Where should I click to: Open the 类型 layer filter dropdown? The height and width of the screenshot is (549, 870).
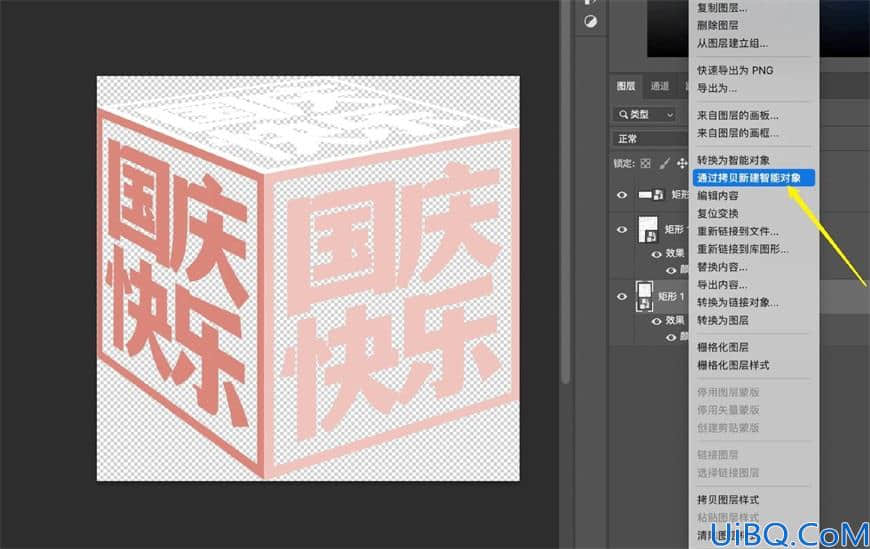point(645,114)
